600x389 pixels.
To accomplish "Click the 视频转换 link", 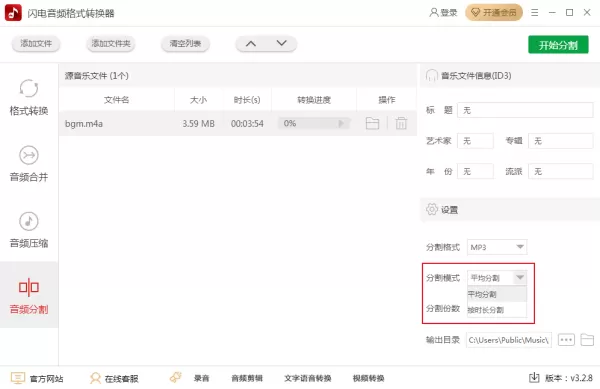I will coord(368,378).
